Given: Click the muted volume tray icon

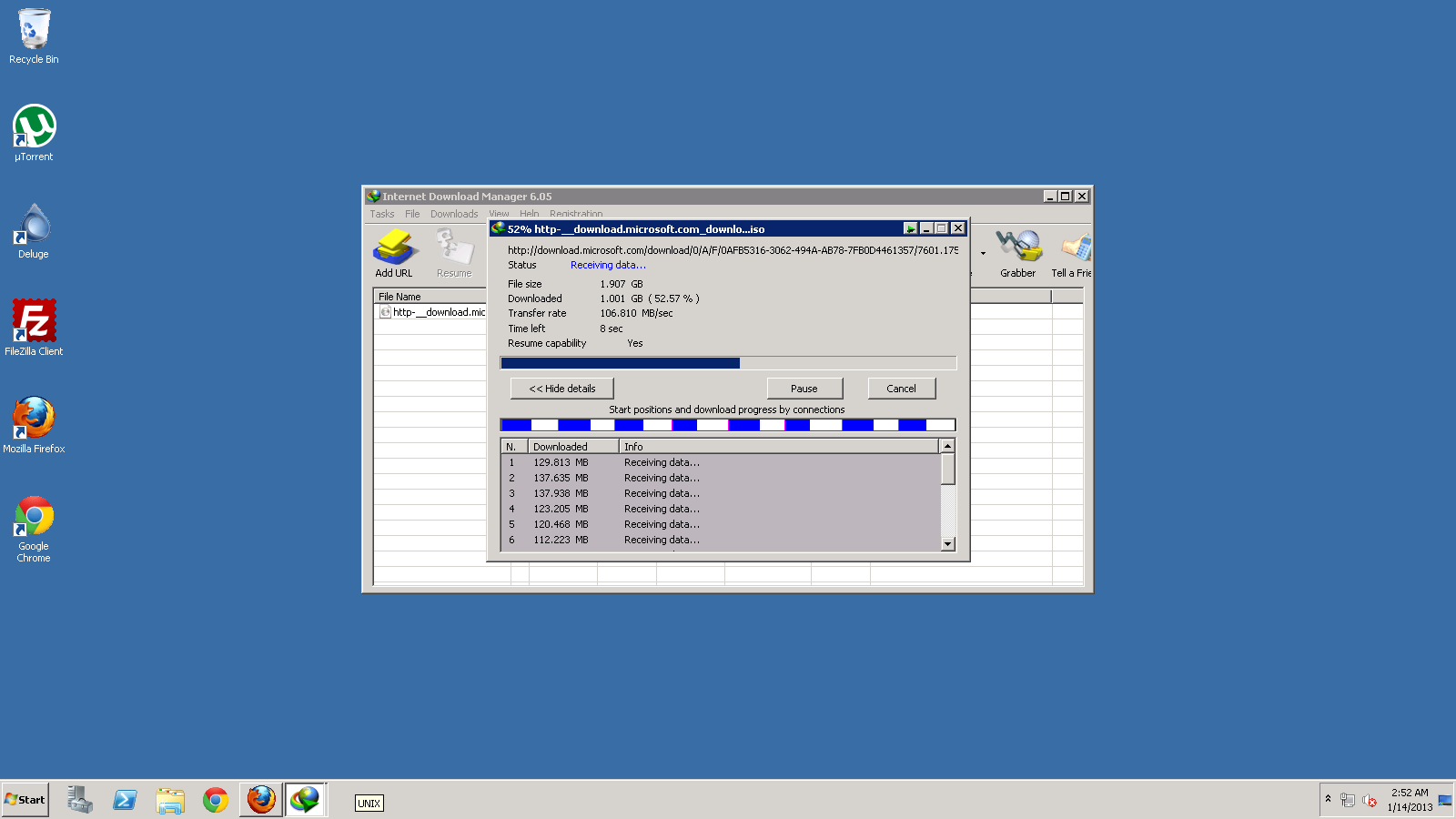Looking at the screenshot, I should click(x=1370, y=800).
